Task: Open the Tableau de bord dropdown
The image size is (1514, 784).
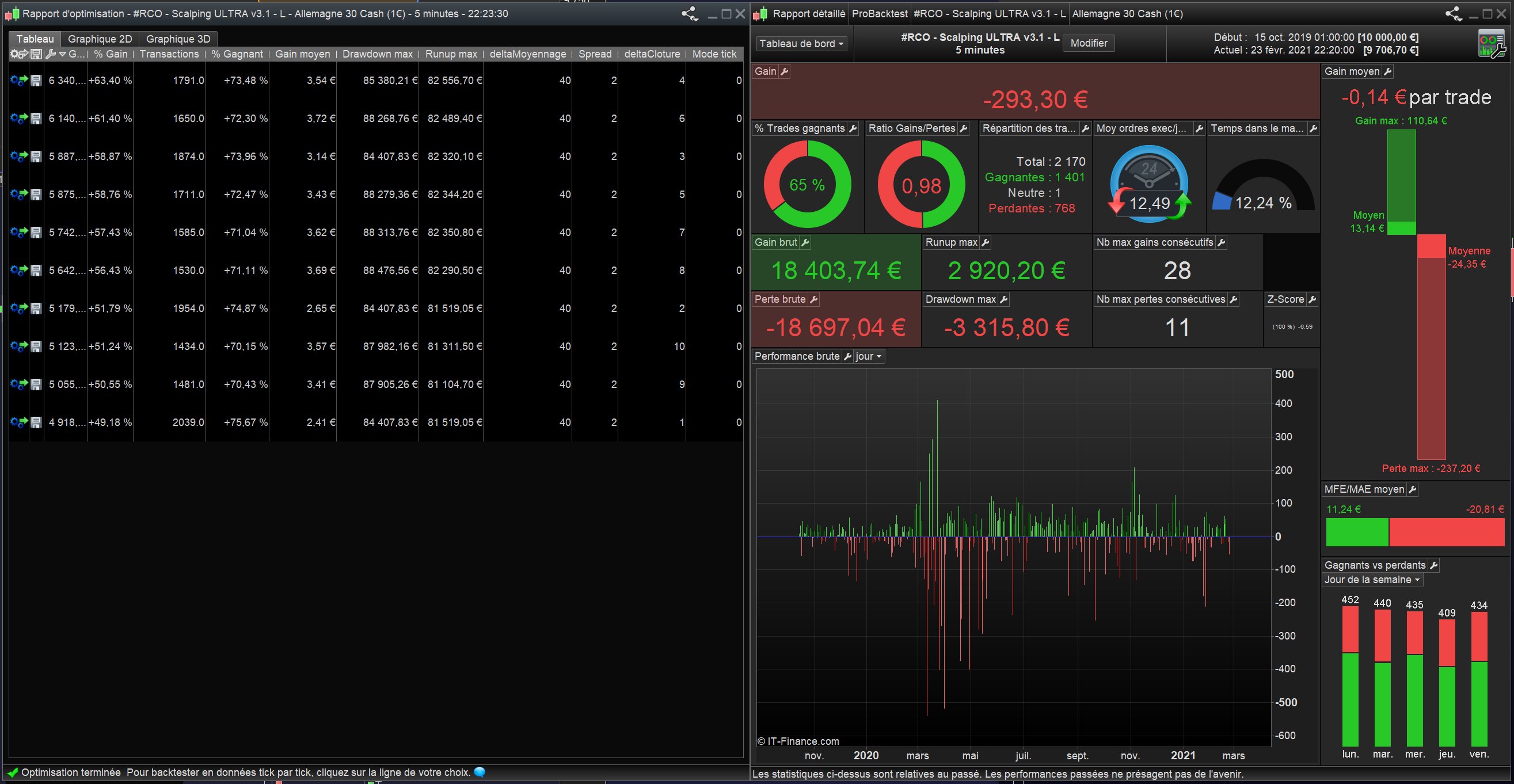Action: point(801,44)
